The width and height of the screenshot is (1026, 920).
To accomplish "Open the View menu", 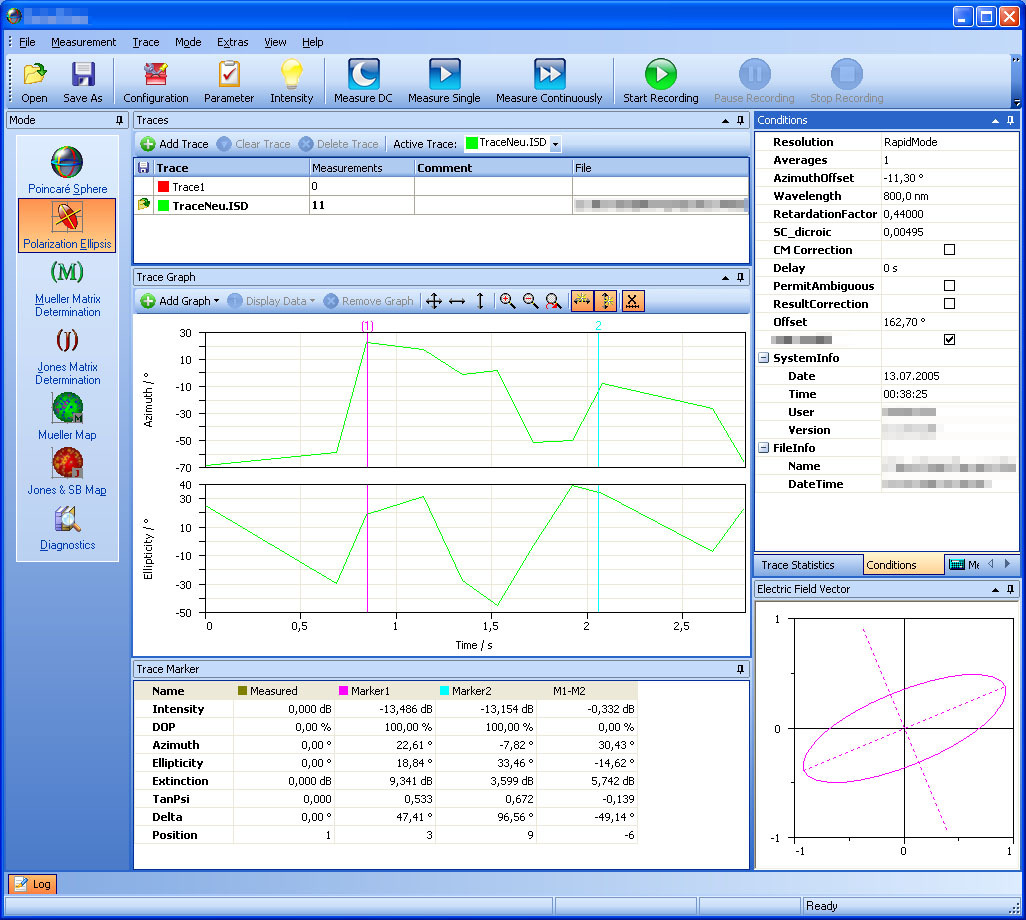I will tap(275, 42).
